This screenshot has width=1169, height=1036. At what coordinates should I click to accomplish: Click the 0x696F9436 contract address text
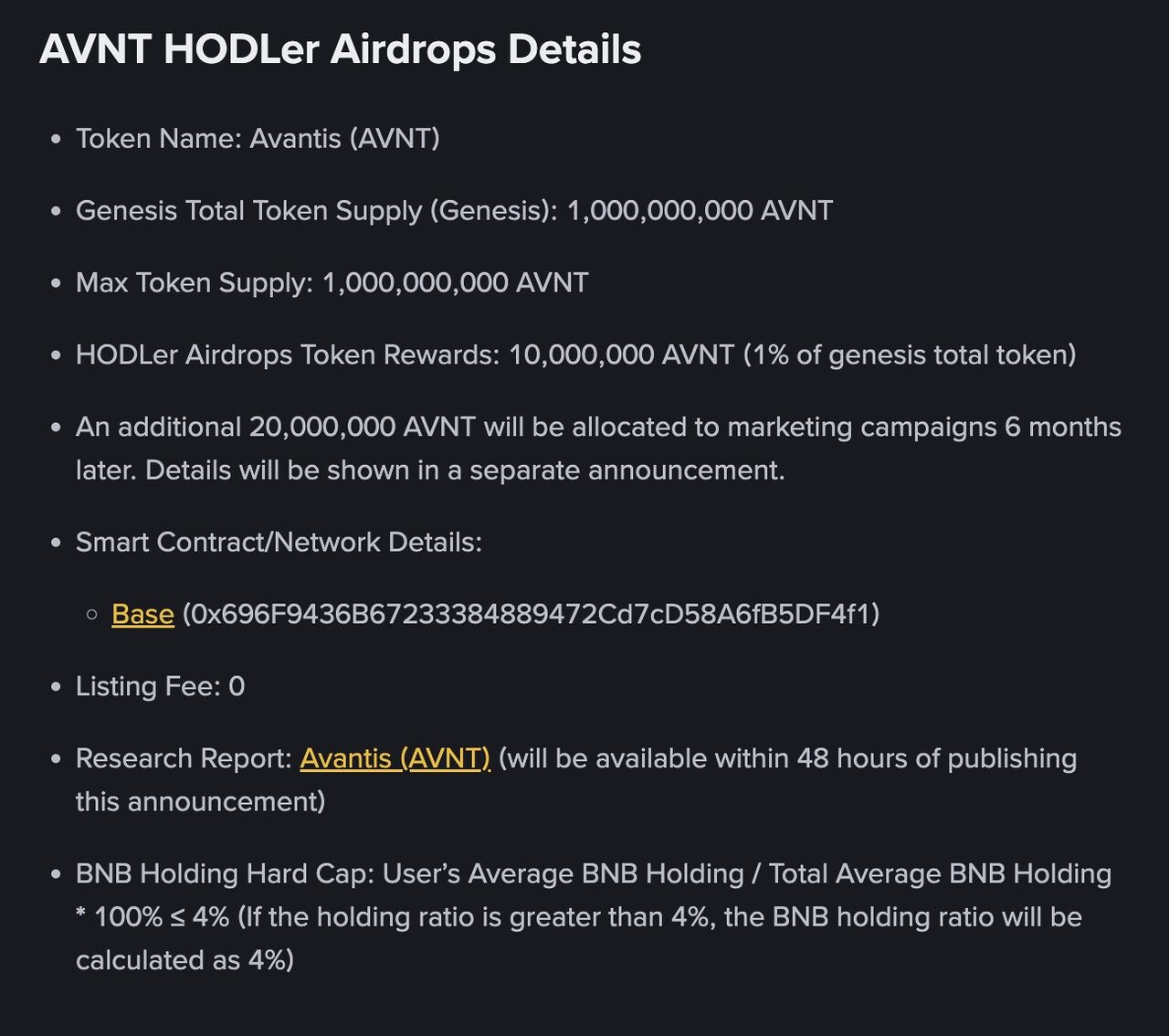(x=531, y=614)
